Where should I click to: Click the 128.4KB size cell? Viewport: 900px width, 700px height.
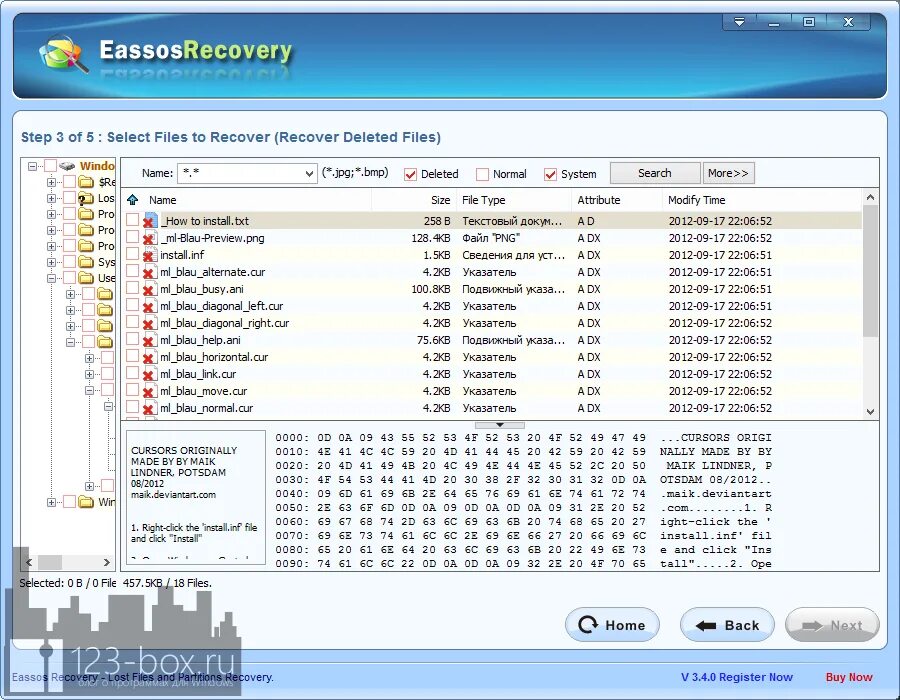[x=430, y=238]
